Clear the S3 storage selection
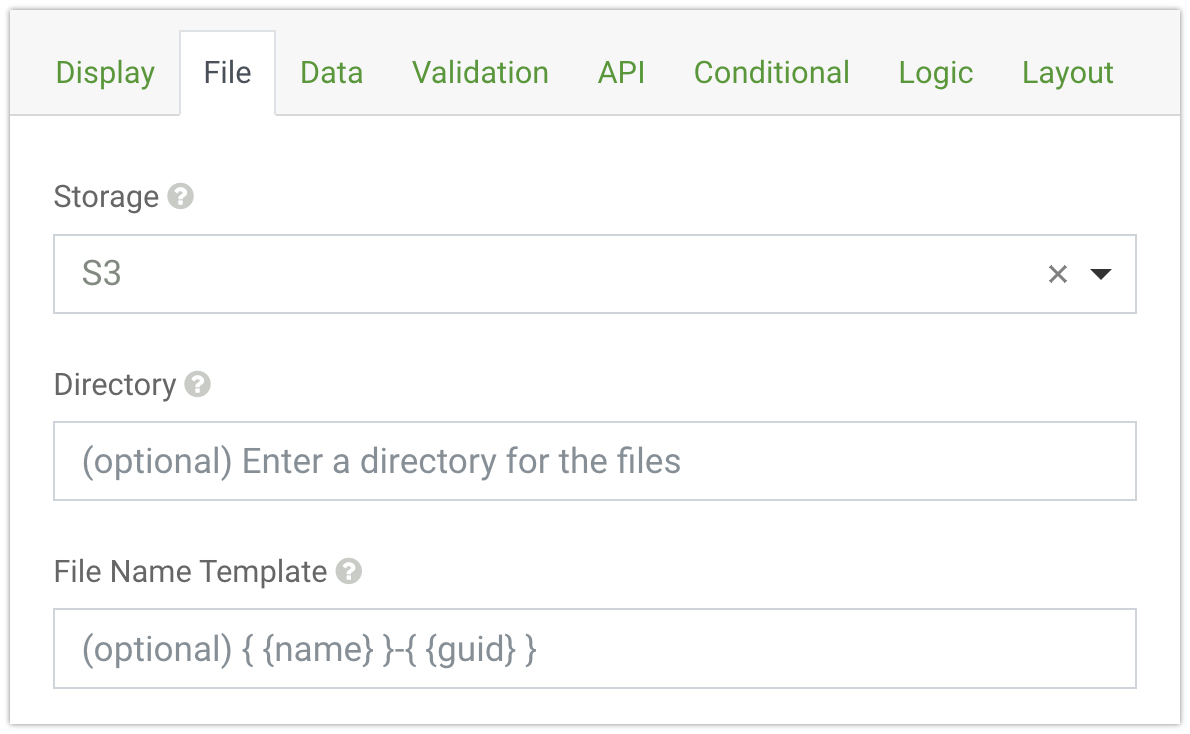The height and width of the screenshot is (734, 1190). pyautogui.click(x=1057, y=274)
